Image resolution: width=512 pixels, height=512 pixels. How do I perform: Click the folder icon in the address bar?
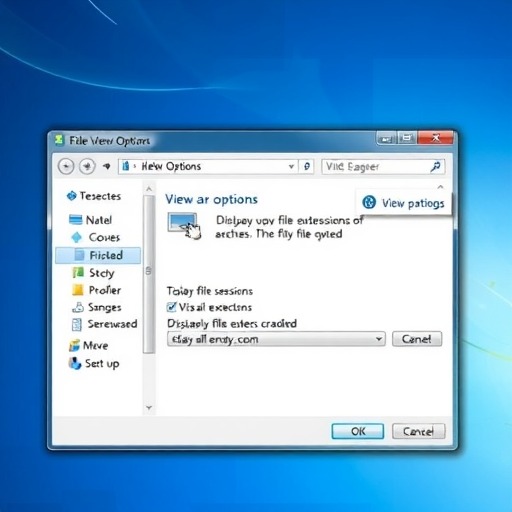[126, 166]
